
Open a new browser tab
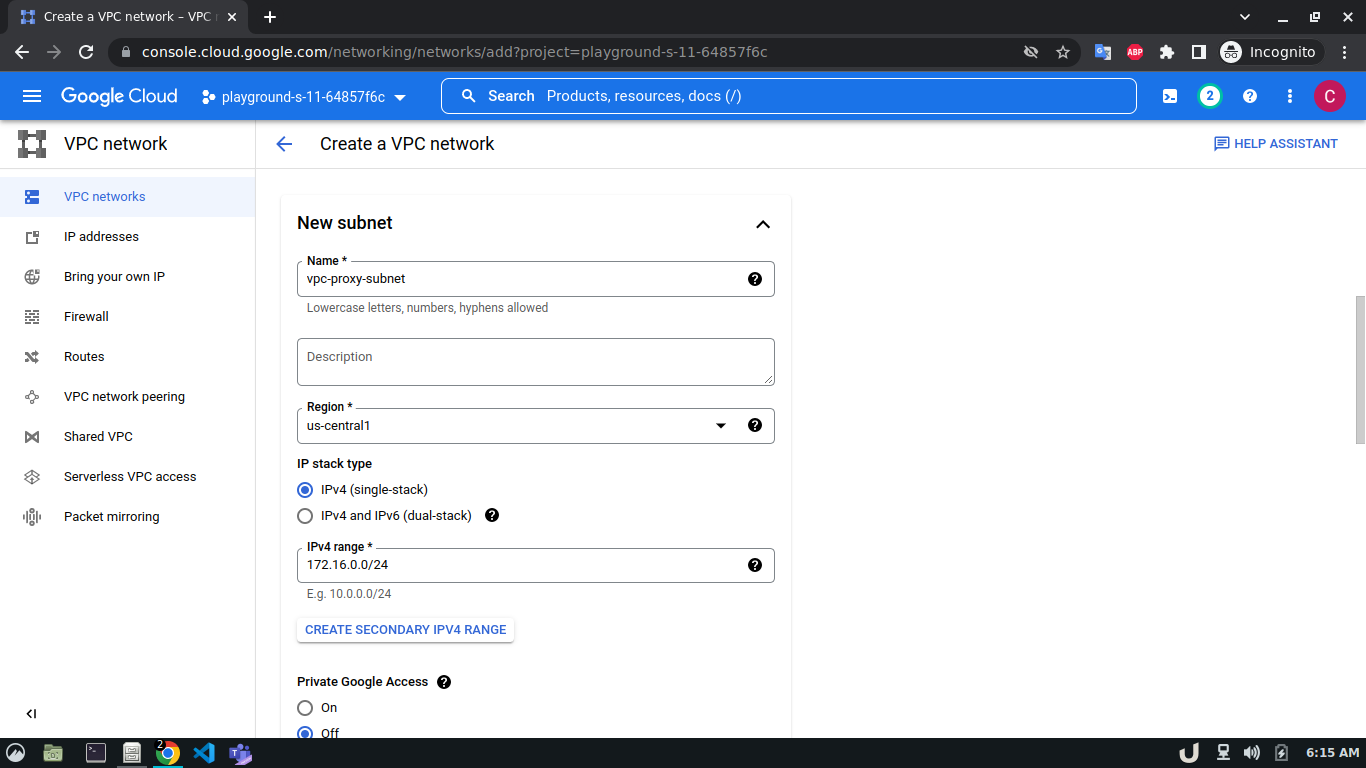[270, 17]
